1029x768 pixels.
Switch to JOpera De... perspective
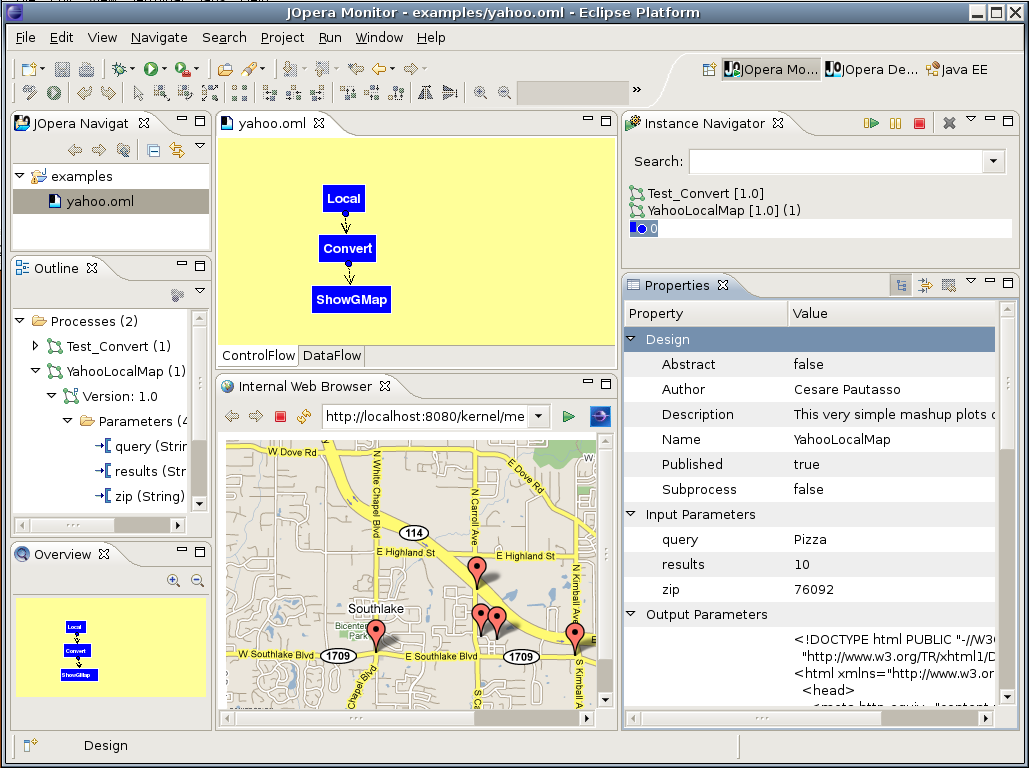[872, 70]
